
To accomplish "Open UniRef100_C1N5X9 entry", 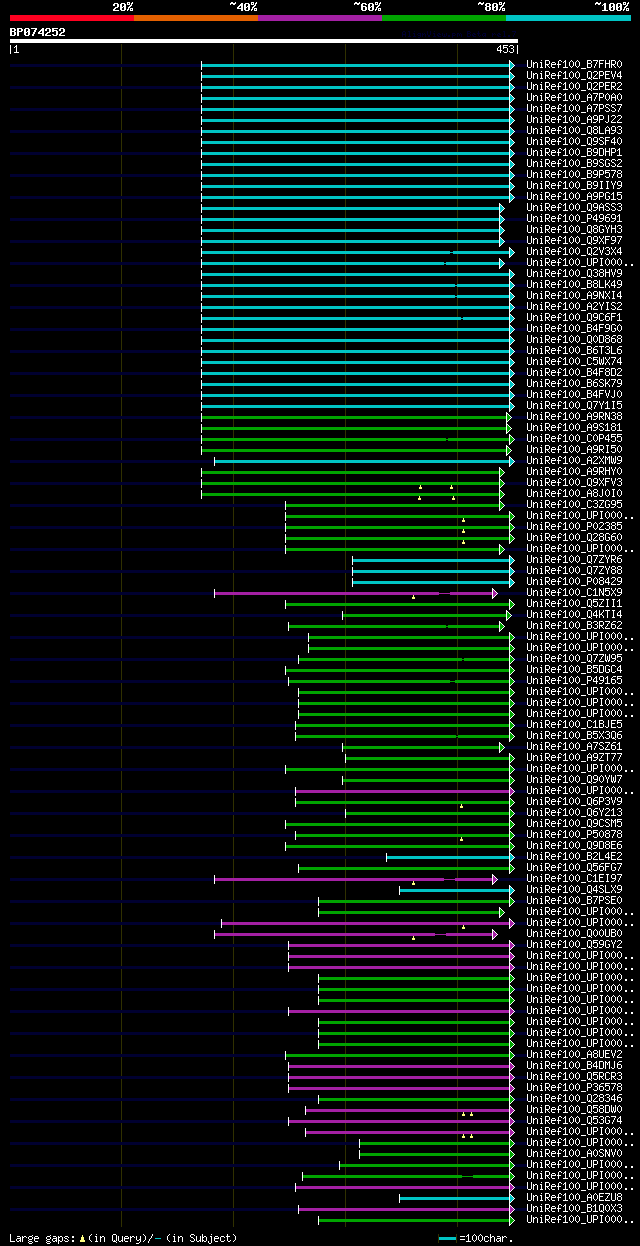I will pos(574,592).
